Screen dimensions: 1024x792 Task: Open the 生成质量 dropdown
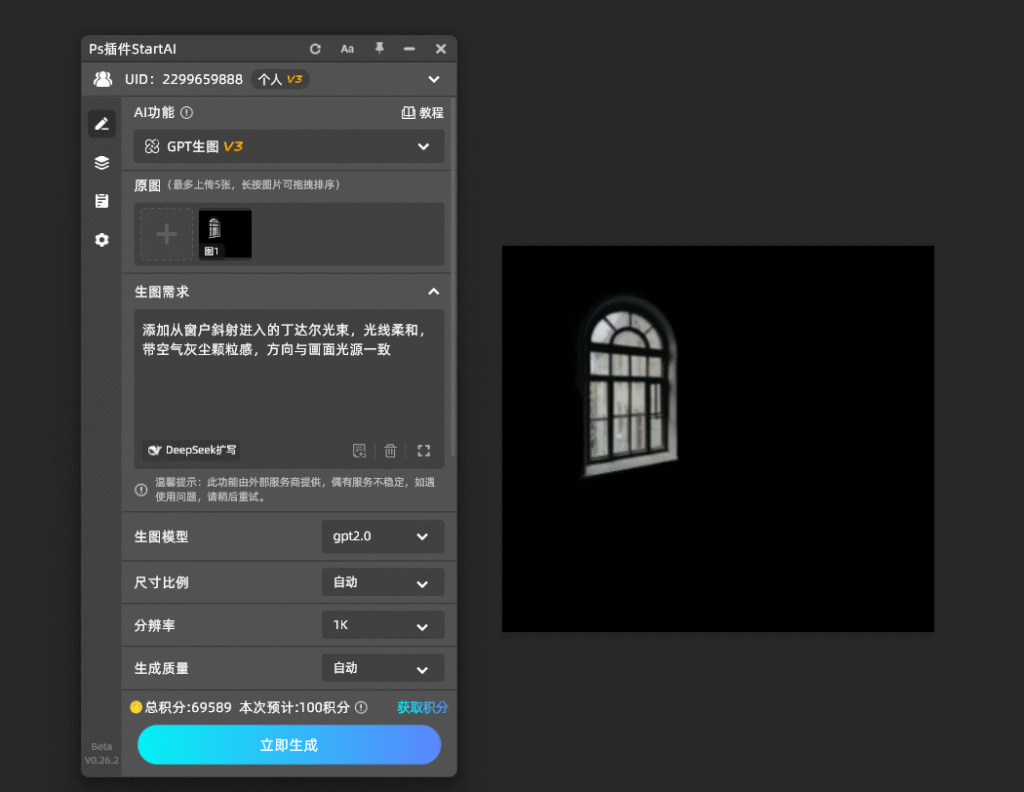point(383,669)
